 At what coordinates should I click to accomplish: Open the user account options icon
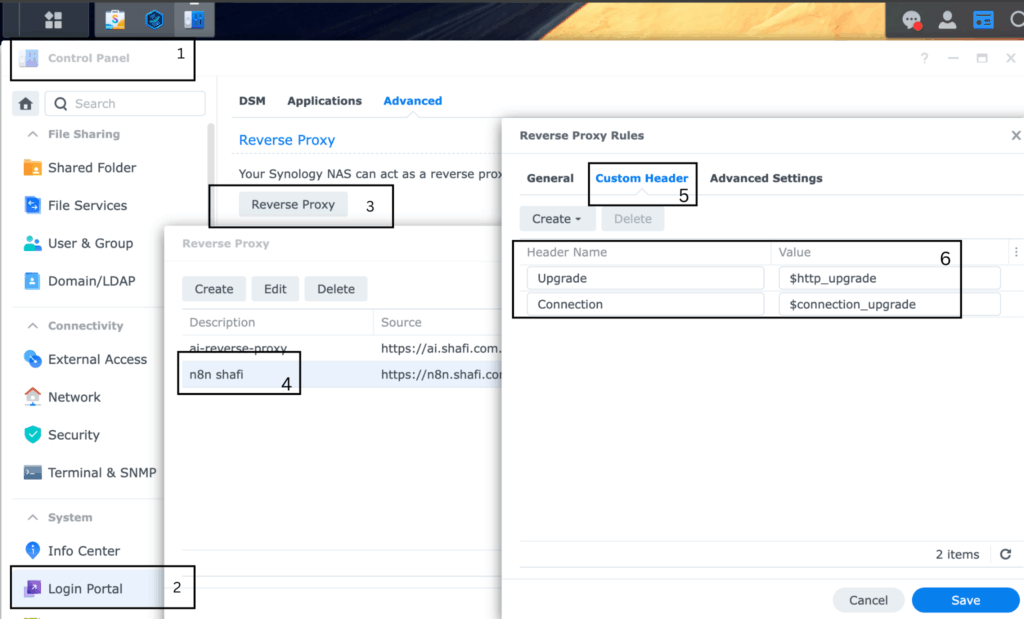(x=947, y=20)
